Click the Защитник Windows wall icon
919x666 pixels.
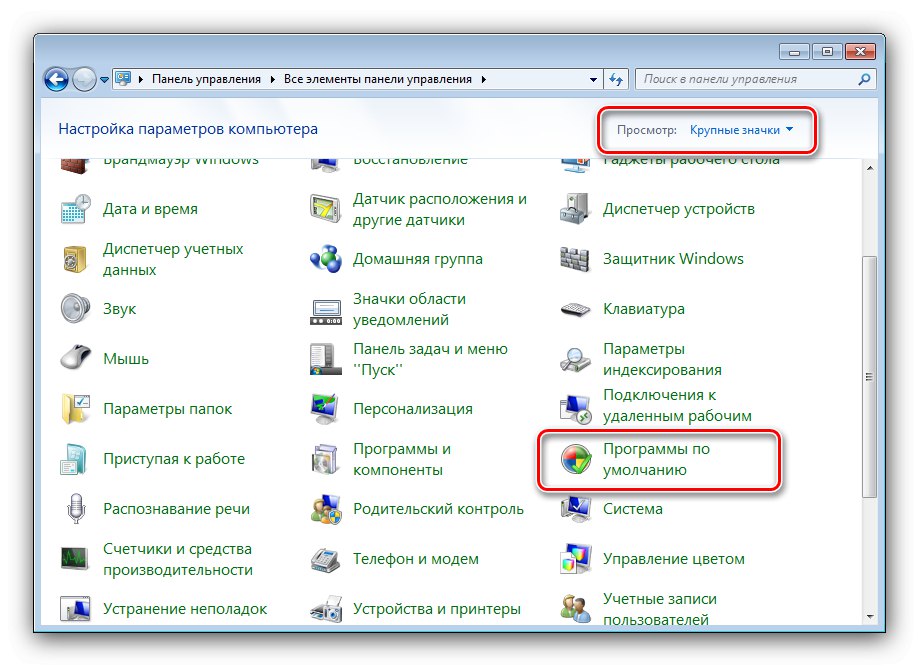574,259
